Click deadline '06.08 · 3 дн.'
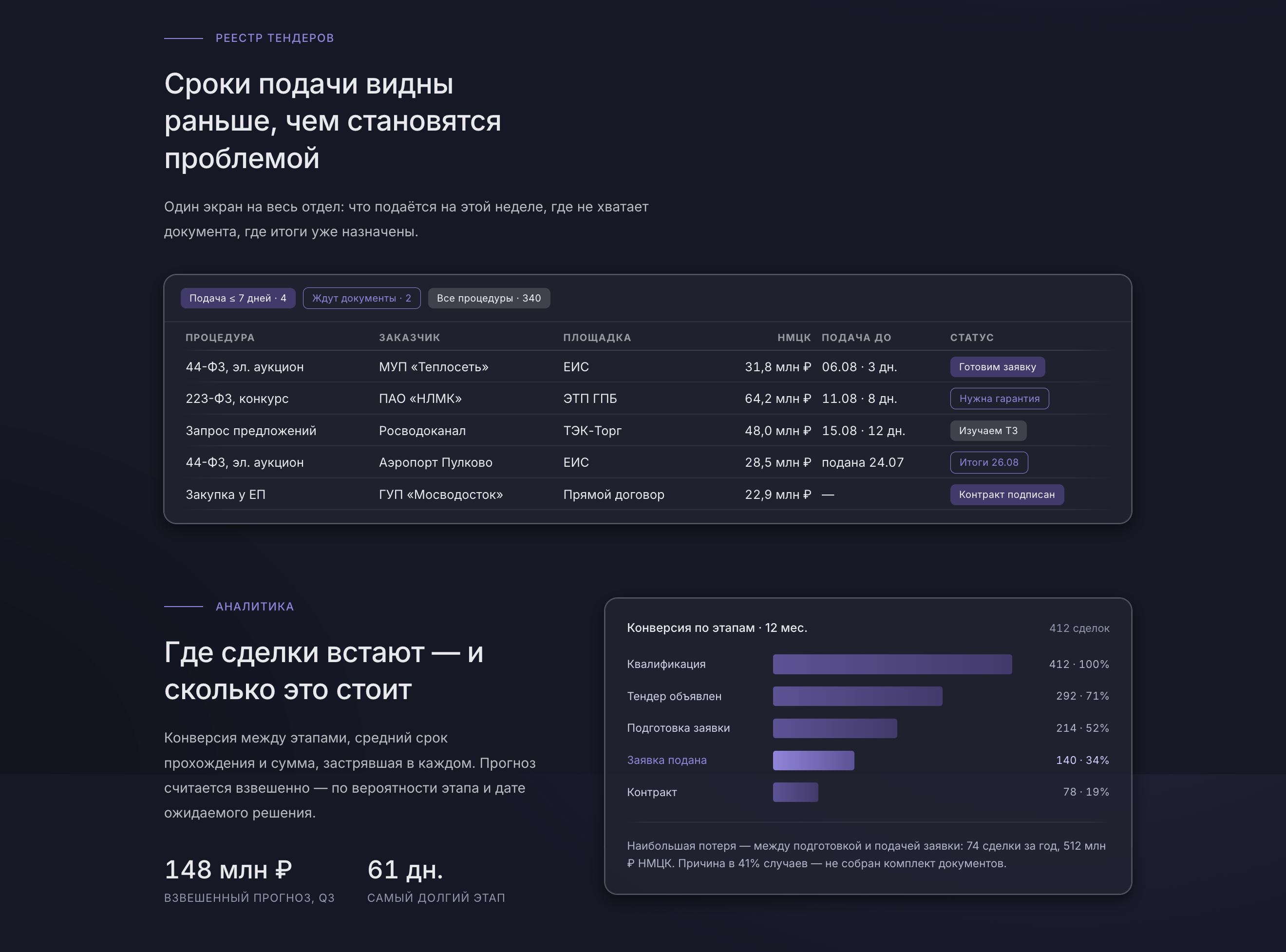 click(x=859, y=366)
